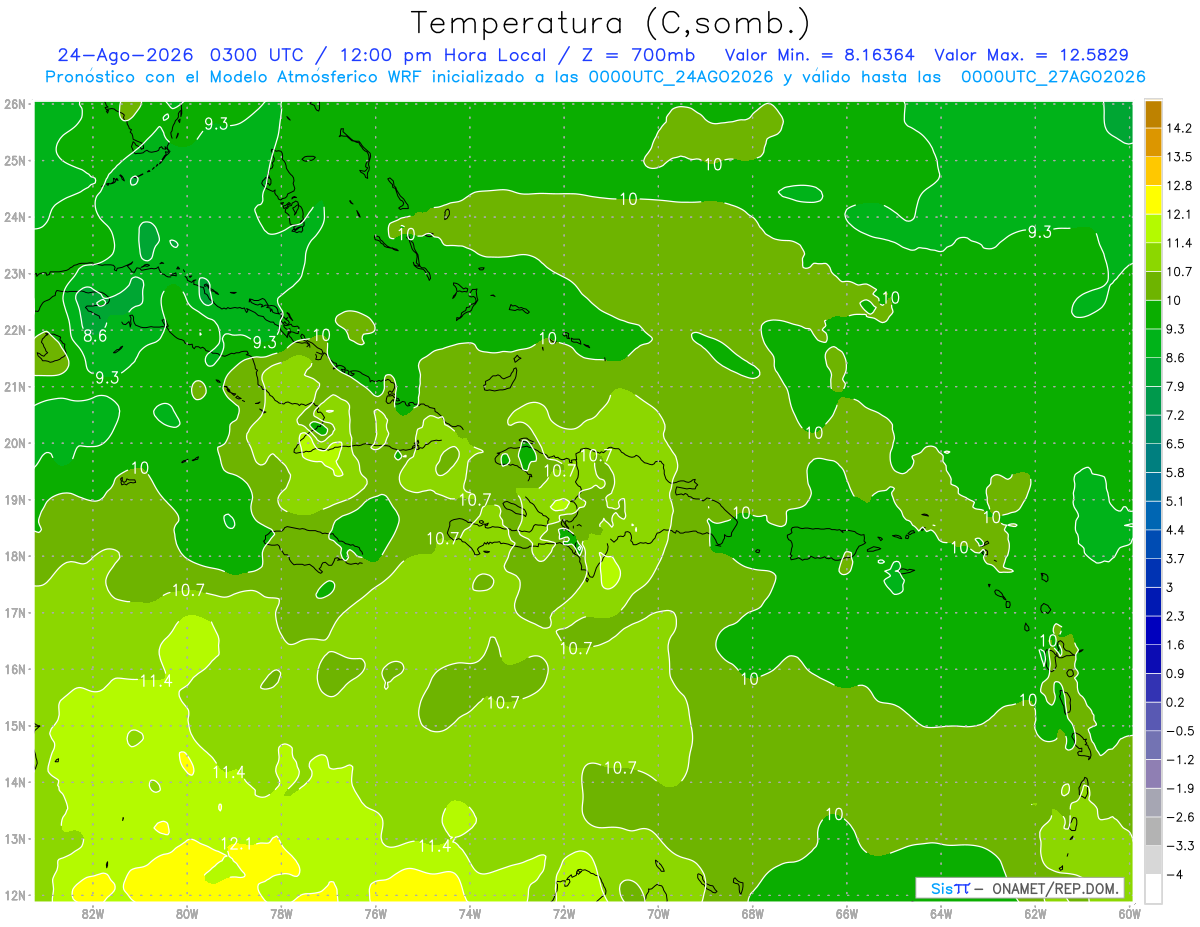1200x927 pixels.
Task: Pick the lime swatch between 12.1 and 11.4
Action: (1153, 228)
